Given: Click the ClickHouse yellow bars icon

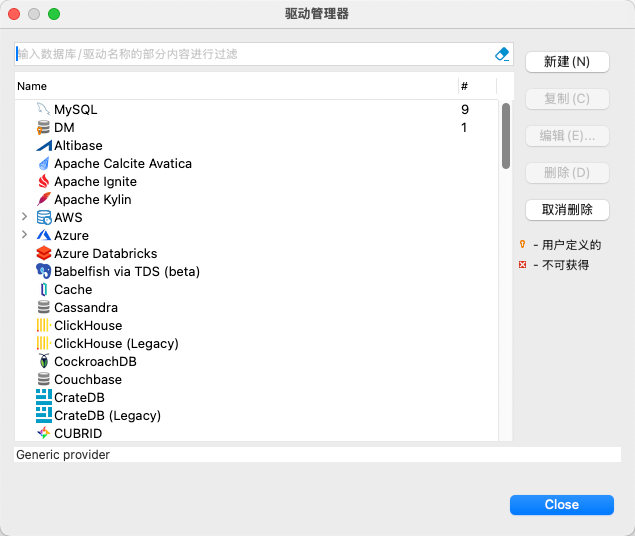Looking at the screenshot, I should pos(43,325).
